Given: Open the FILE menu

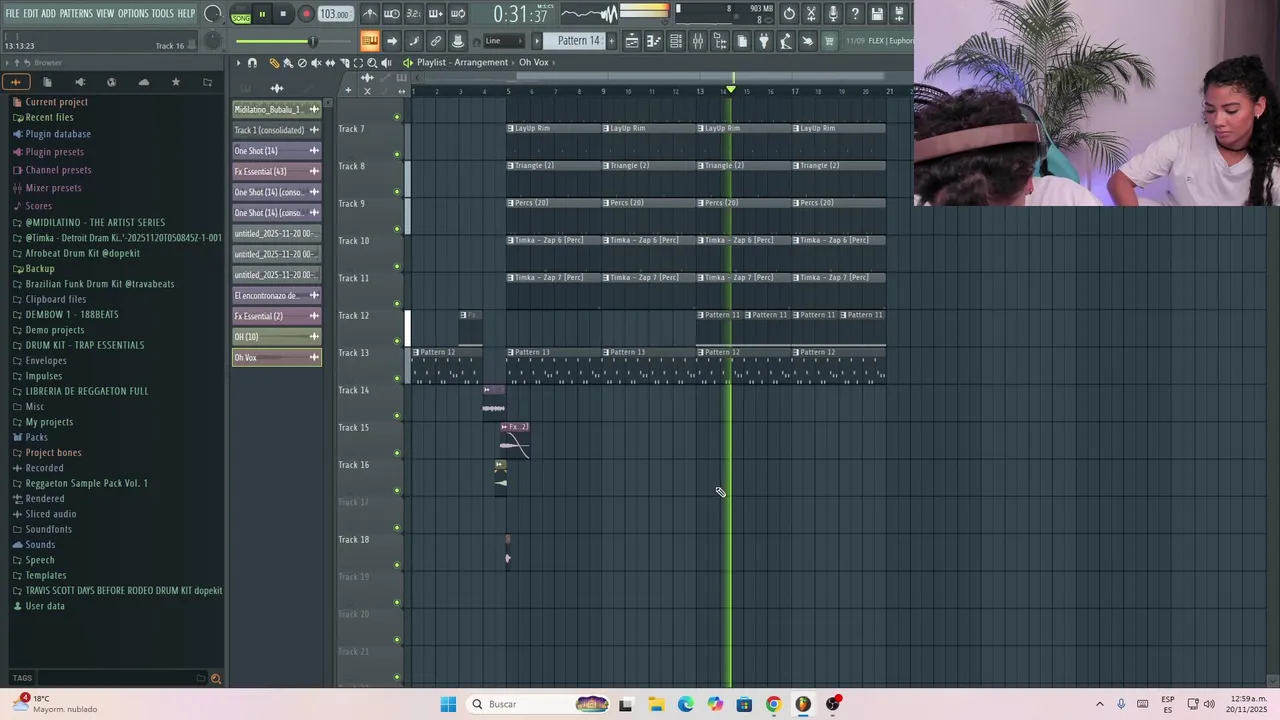Looking at the screenshot, I should [x=12, y=13].
